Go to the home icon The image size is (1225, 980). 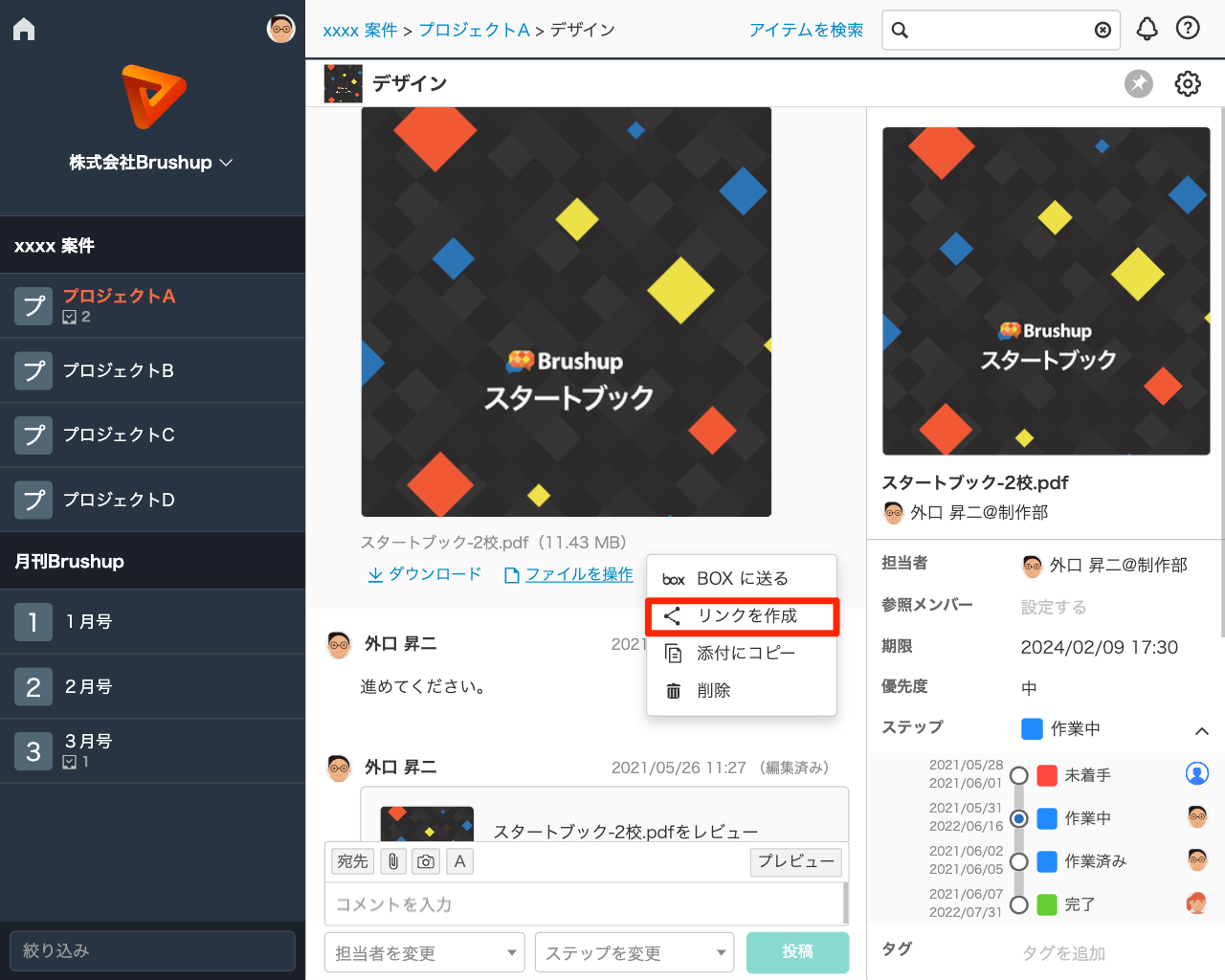(24, 30)
